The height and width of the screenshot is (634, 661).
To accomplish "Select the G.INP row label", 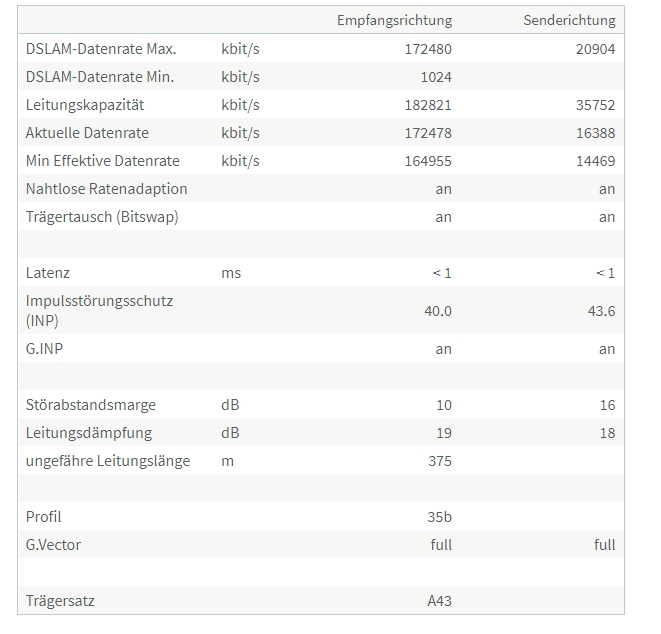I will coord(44,349).
